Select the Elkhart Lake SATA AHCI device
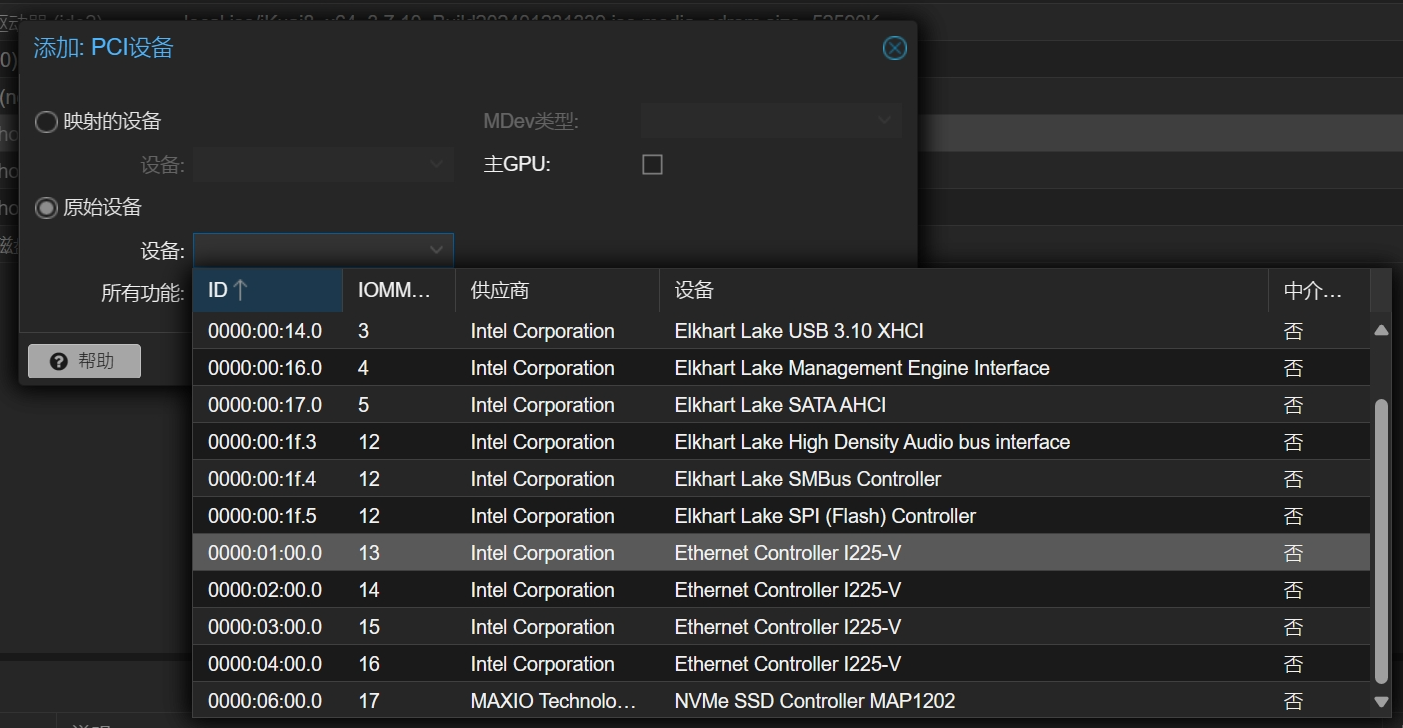This screenshot has width=1403, height=728. (700, 405)
